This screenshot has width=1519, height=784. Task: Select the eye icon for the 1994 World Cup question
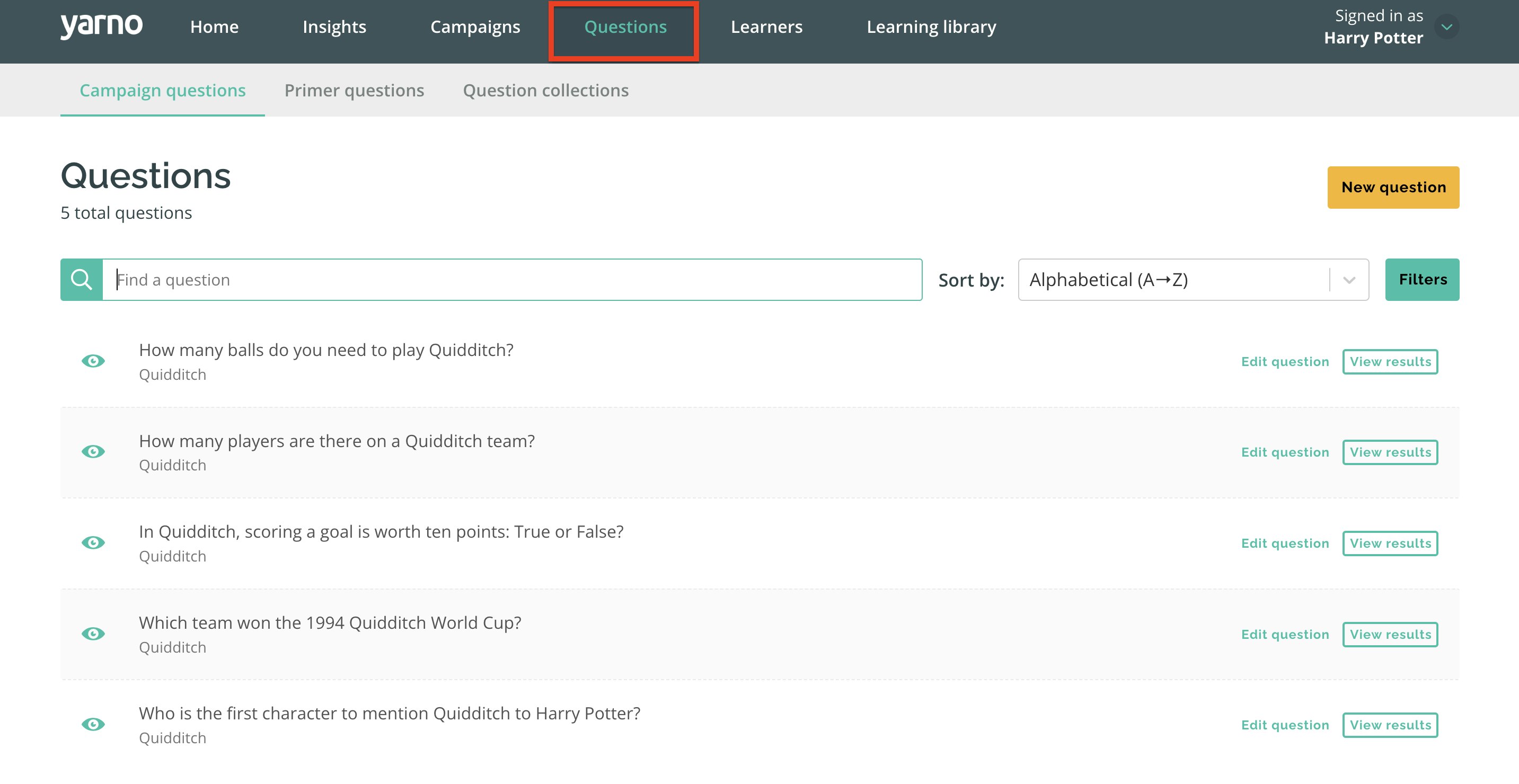coord(93,633)
